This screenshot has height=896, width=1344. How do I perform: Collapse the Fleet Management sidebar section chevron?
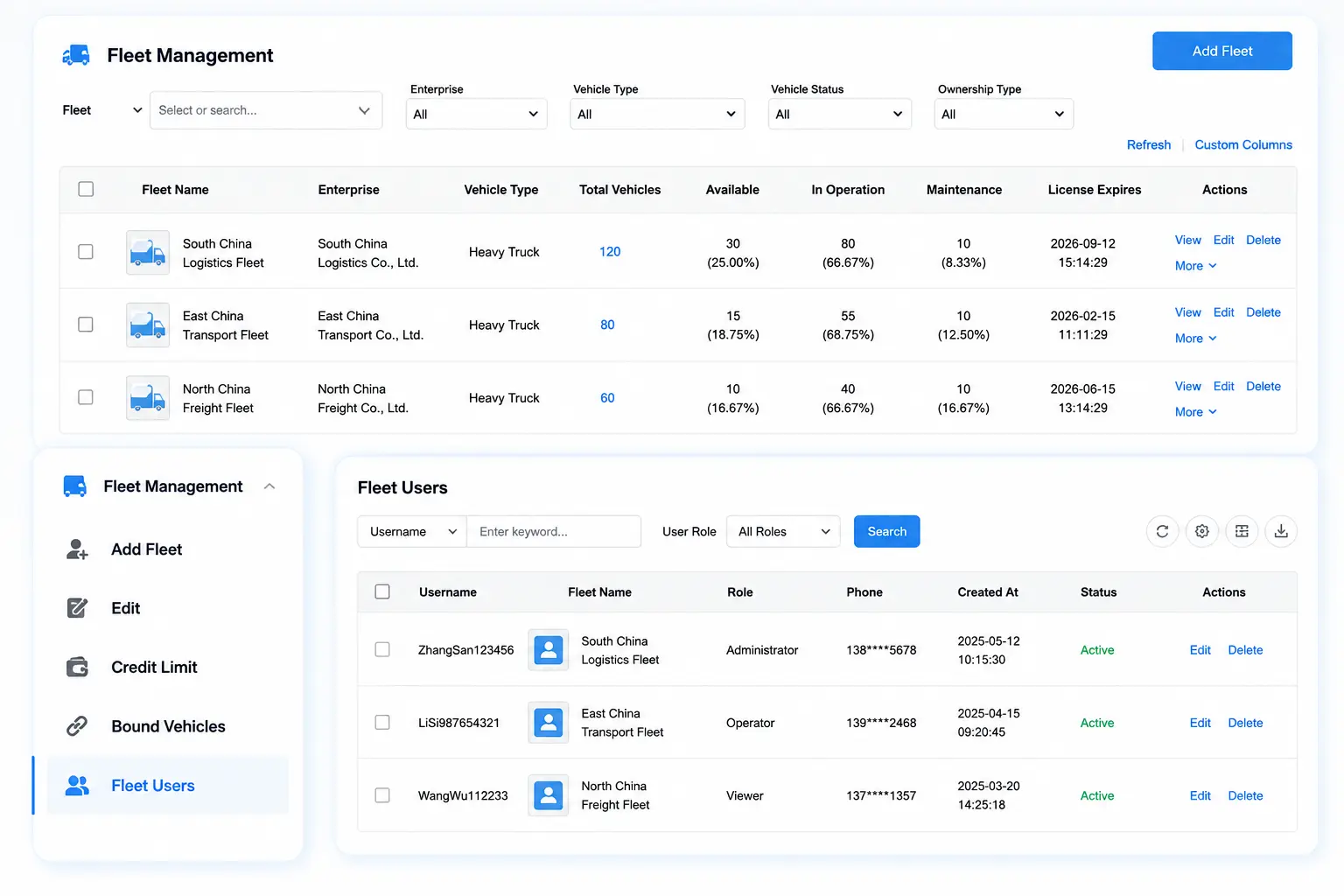pos(269,486)
